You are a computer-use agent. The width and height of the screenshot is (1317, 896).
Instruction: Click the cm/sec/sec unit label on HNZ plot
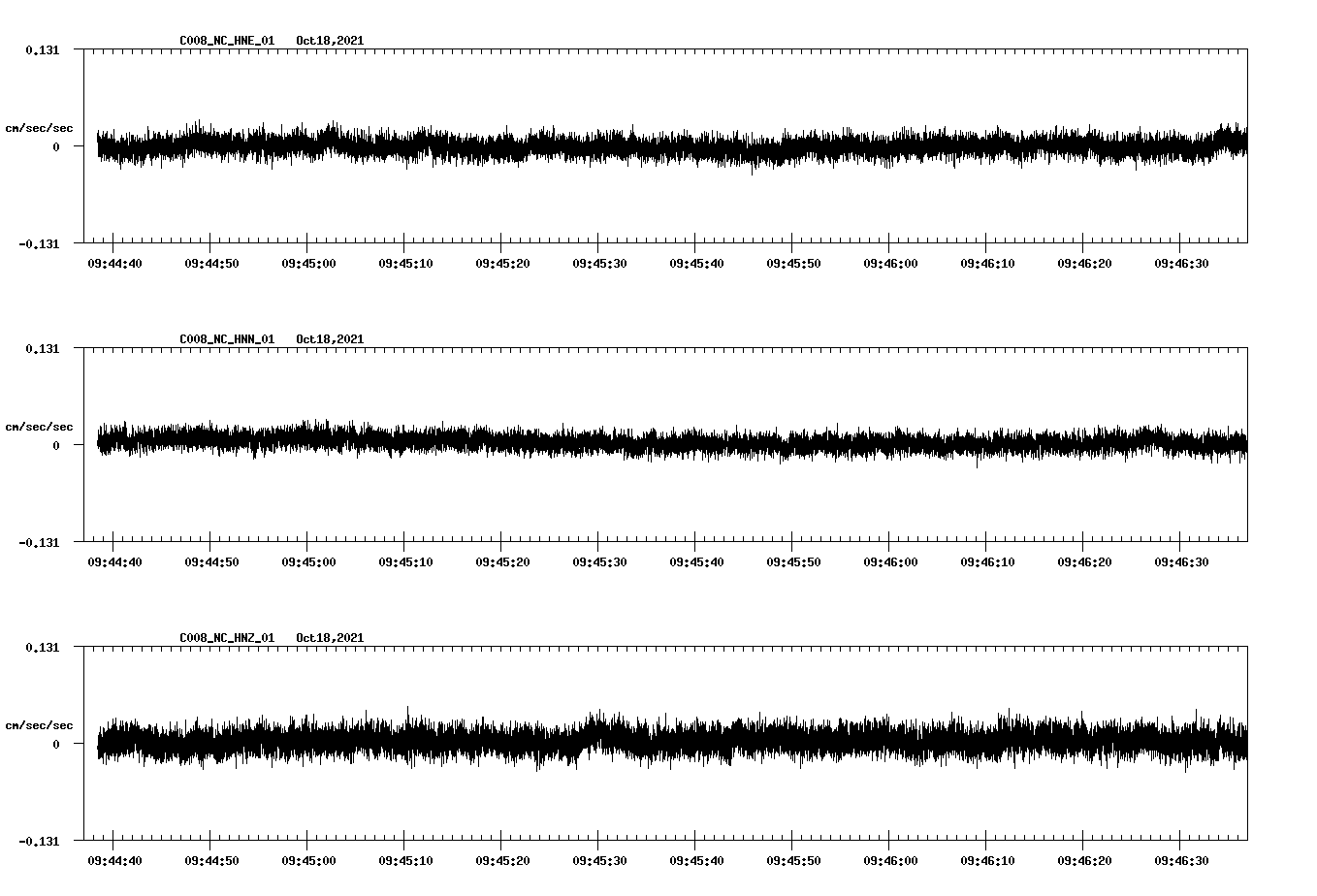(39, 725)
